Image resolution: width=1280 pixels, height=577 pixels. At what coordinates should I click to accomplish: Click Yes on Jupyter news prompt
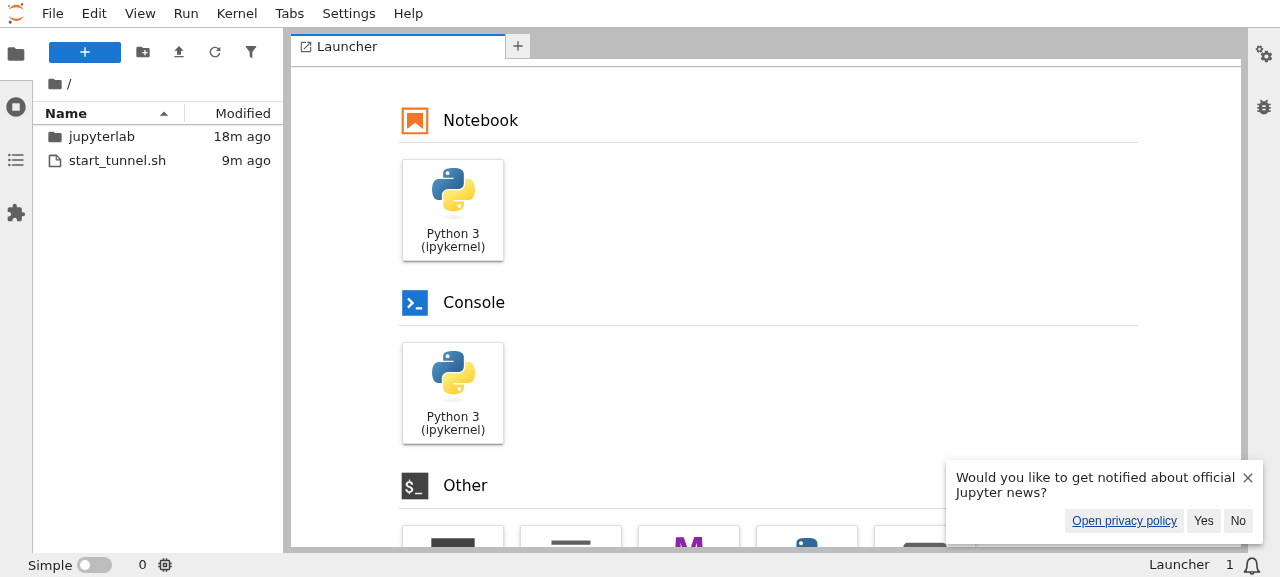tap(1204, 521)
